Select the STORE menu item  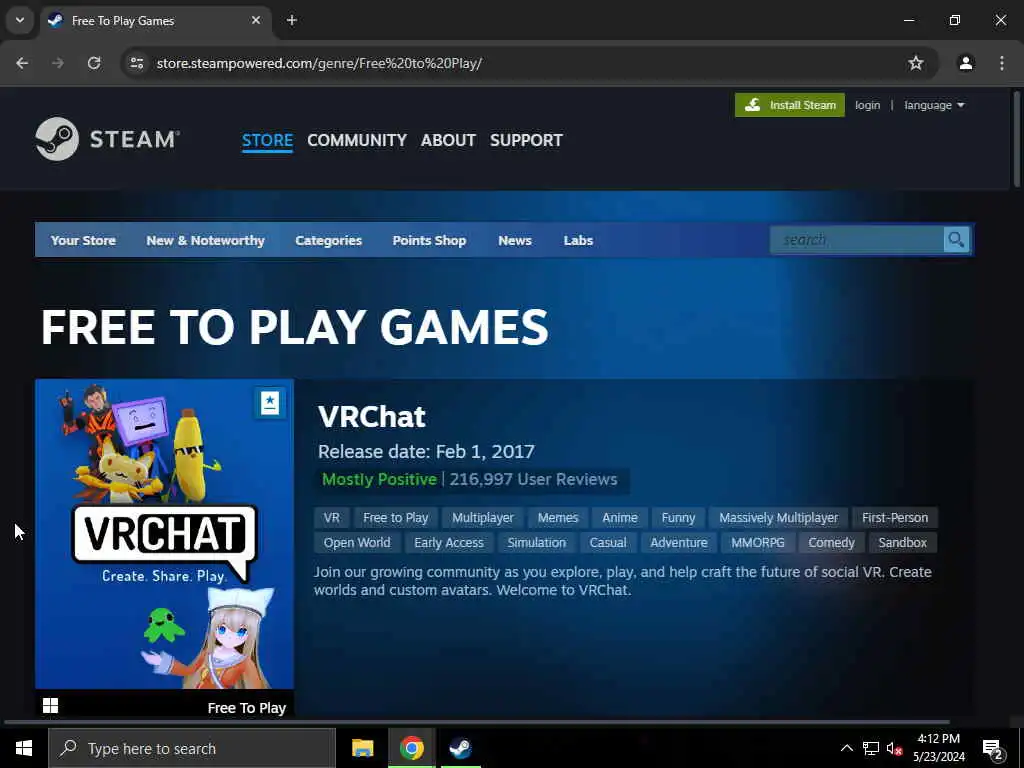(x=267, y=140)
